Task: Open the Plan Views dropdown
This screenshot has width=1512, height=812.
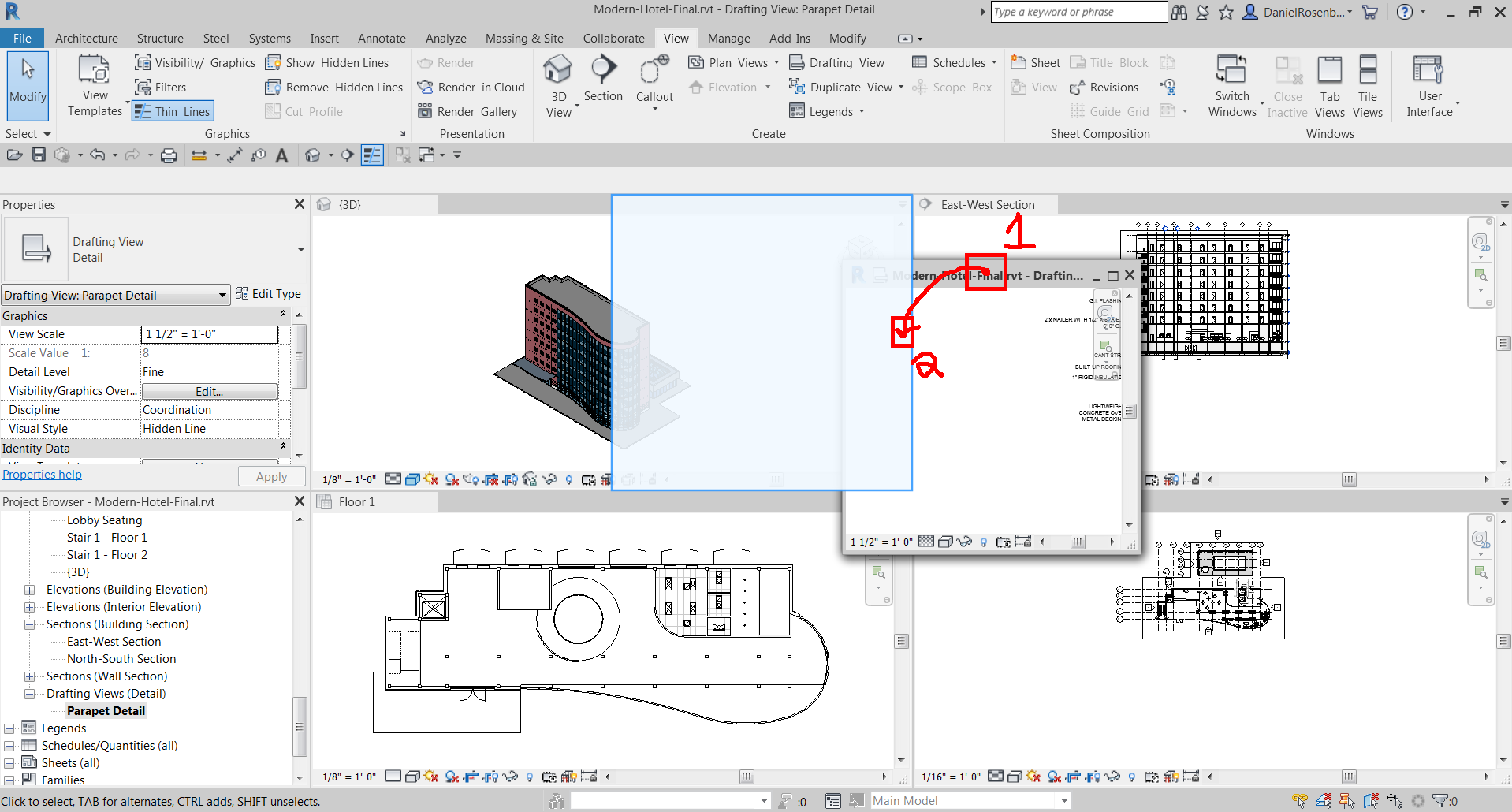Action: point(776,62)
